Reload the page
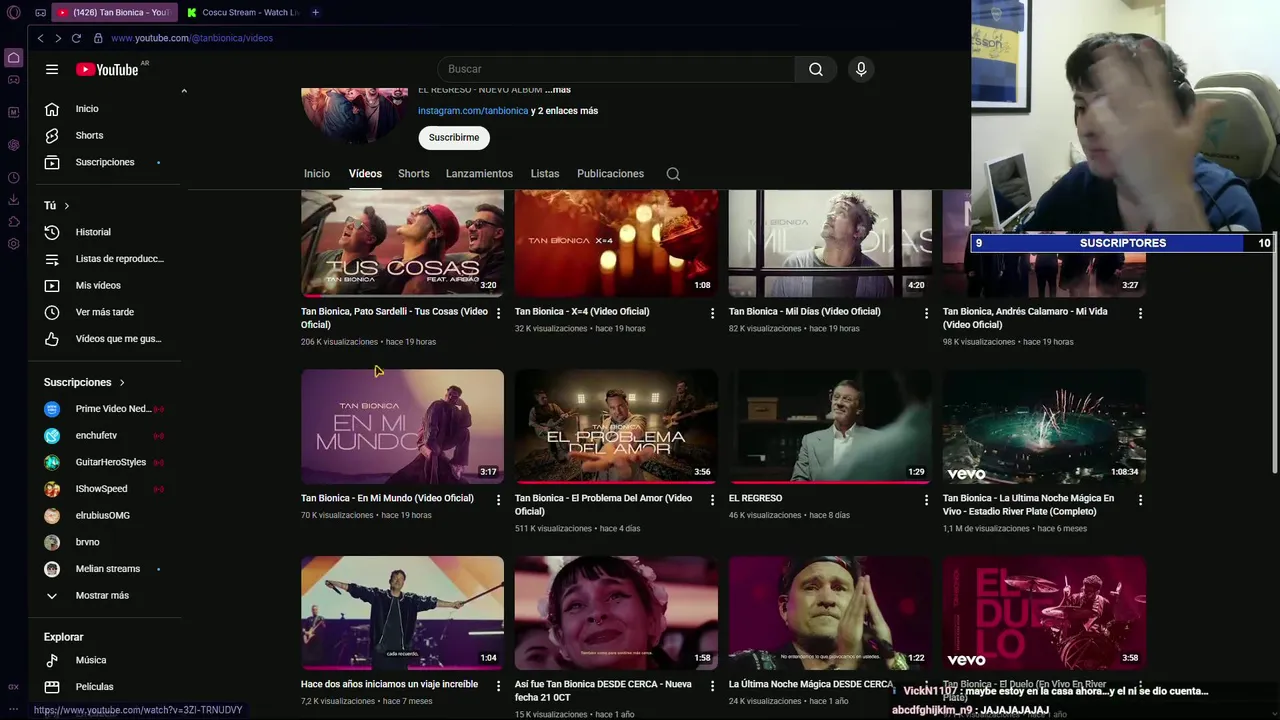This screenshot has width=1280, height=720. tap(76, 38)
